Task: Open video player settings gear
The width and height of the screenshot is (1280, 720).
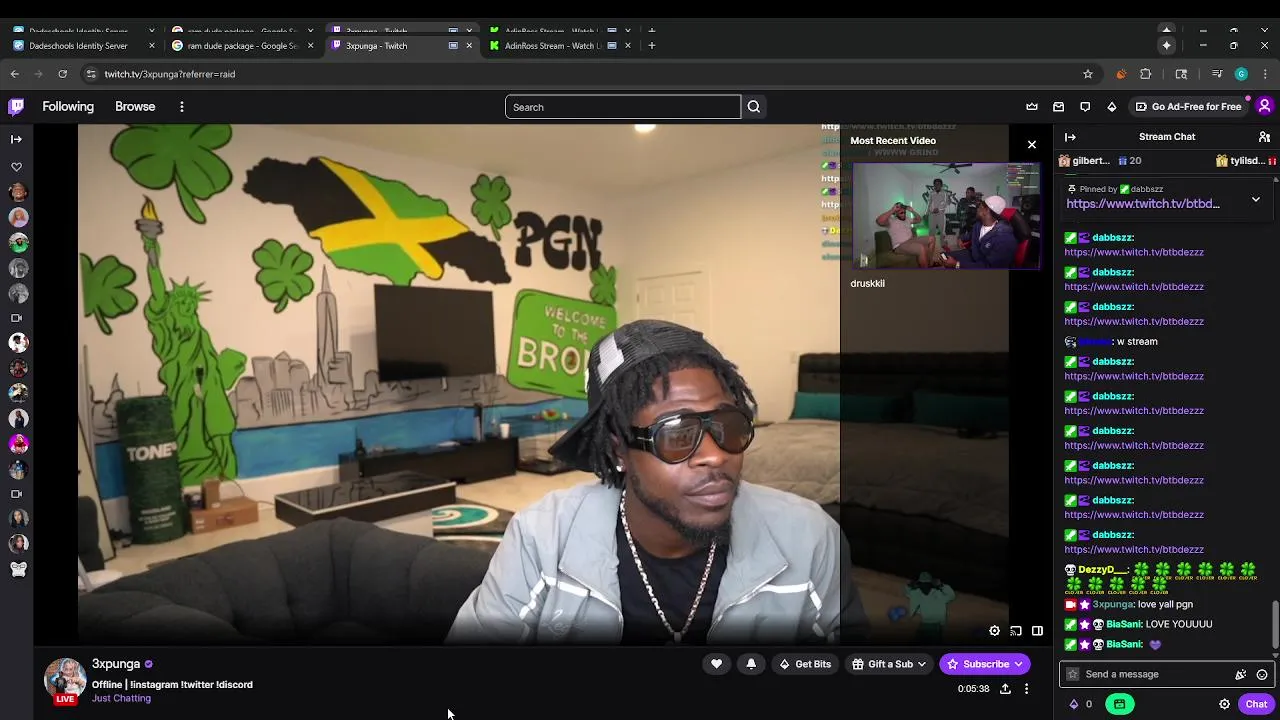Action: point(994,631)
